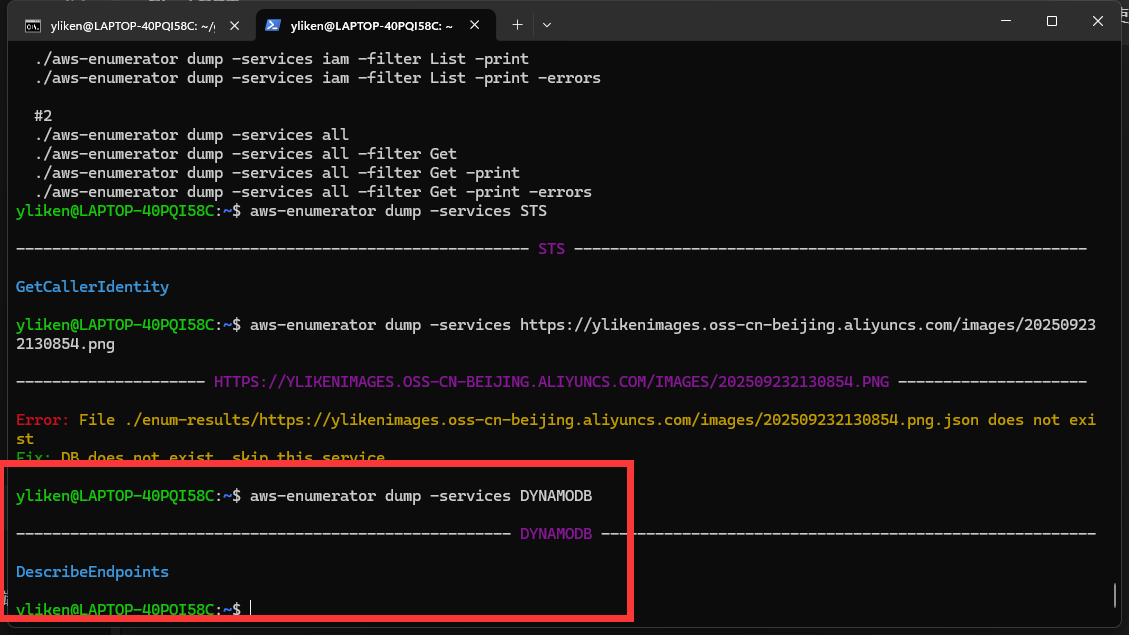The width and height of the screenshot is (1129, 635).
Task: Click the red Error: label
Action: (x=43, y=420)
